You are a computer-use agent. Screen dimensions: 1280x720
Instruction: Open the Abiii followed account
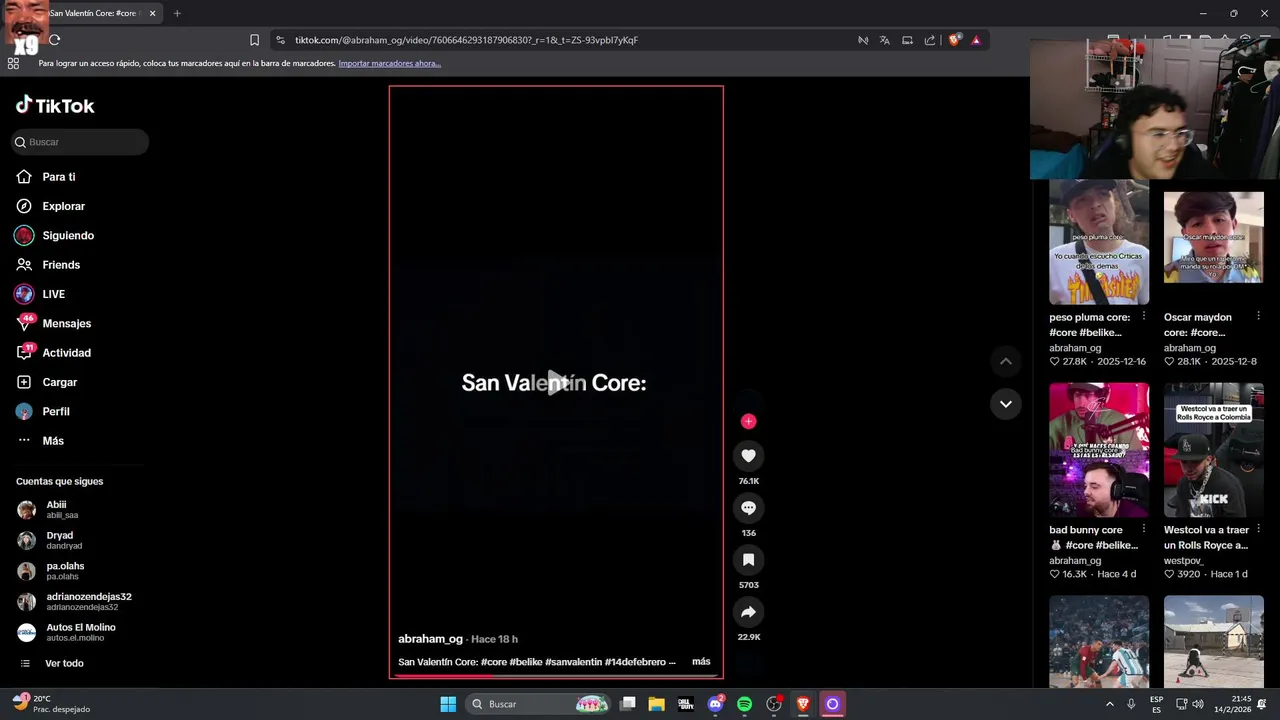(x=62, y=509)
